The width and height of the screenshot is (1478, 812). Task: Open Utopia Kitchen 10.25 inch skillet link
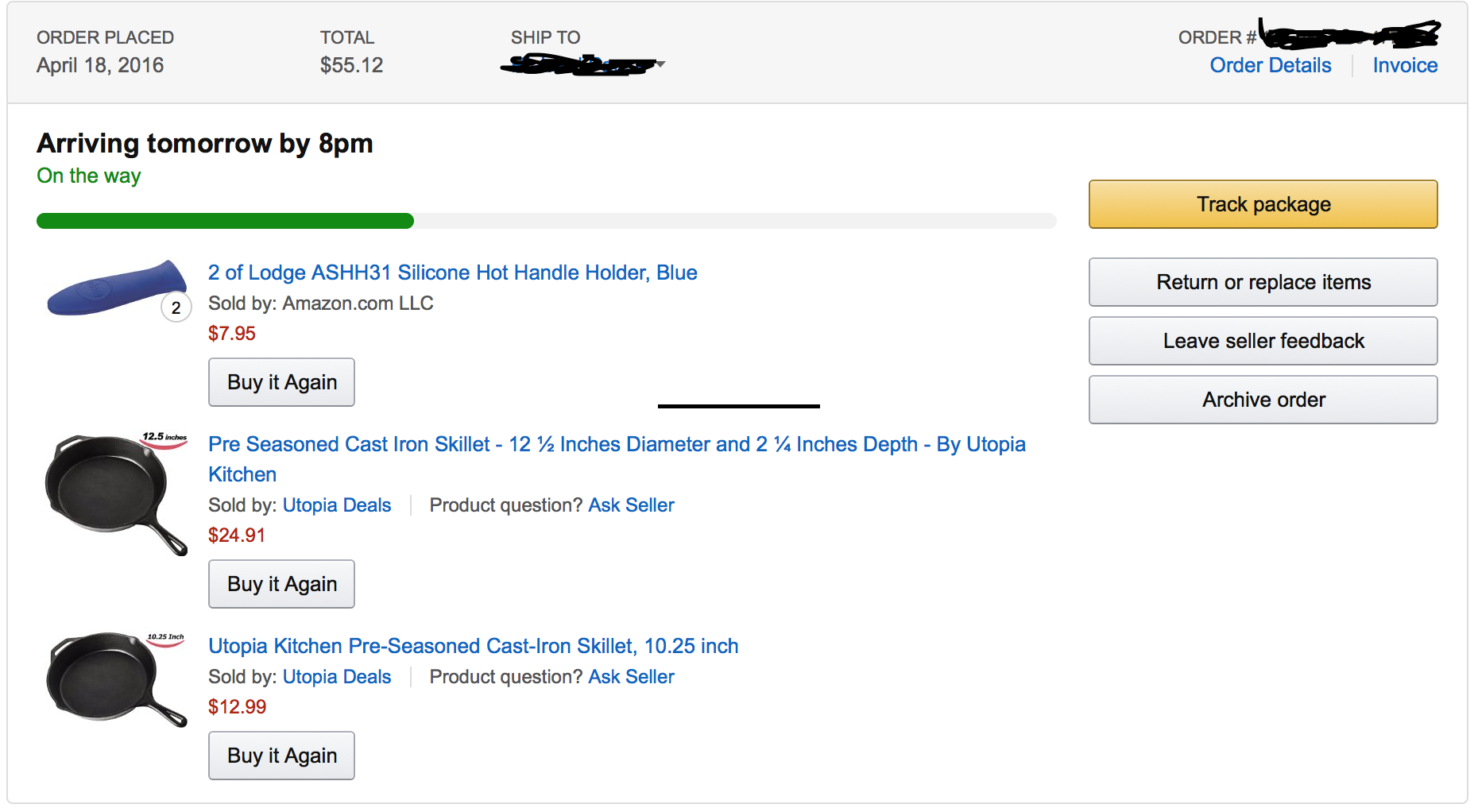473,646
